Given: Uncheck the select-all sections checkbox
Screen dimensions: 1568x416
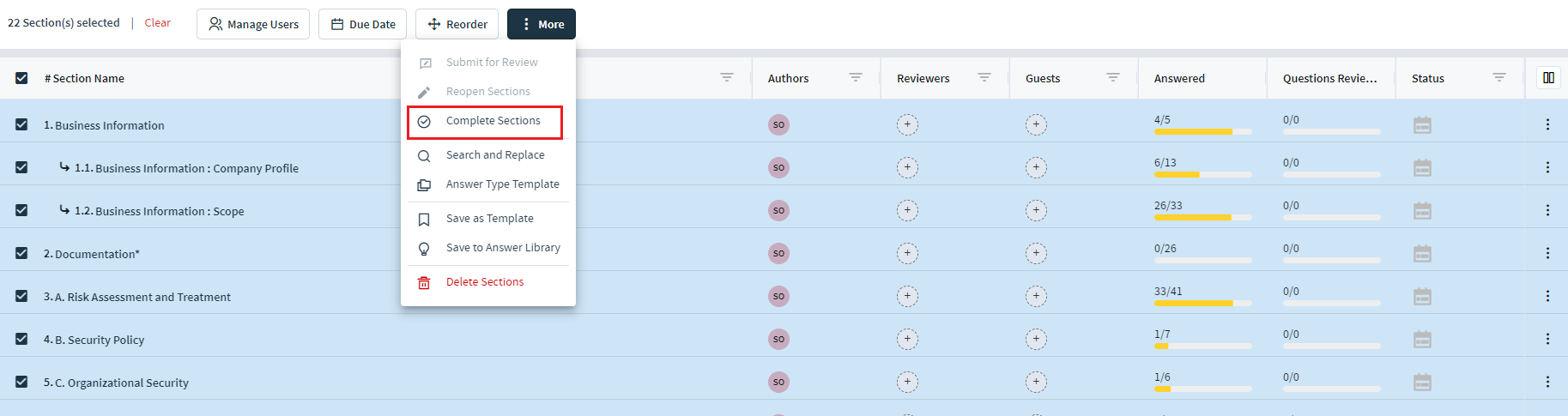Looking at the screenshot, I should [21, 78].
